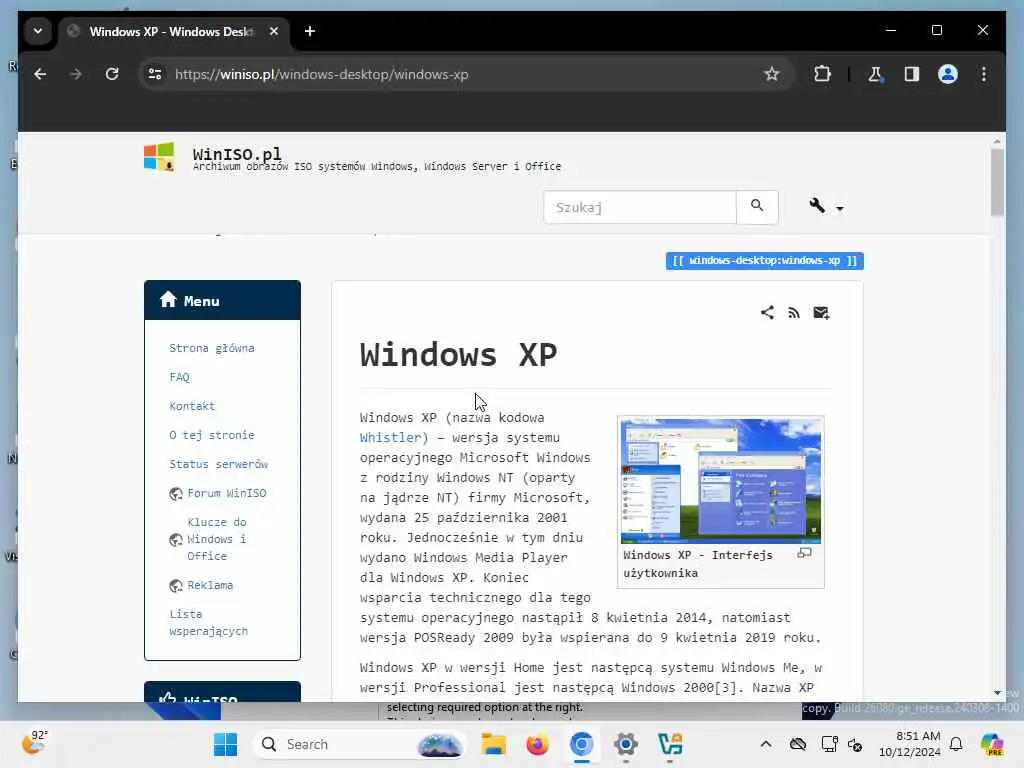
Task: Click the WinISO.pl site title
Action: click(237, 154)
